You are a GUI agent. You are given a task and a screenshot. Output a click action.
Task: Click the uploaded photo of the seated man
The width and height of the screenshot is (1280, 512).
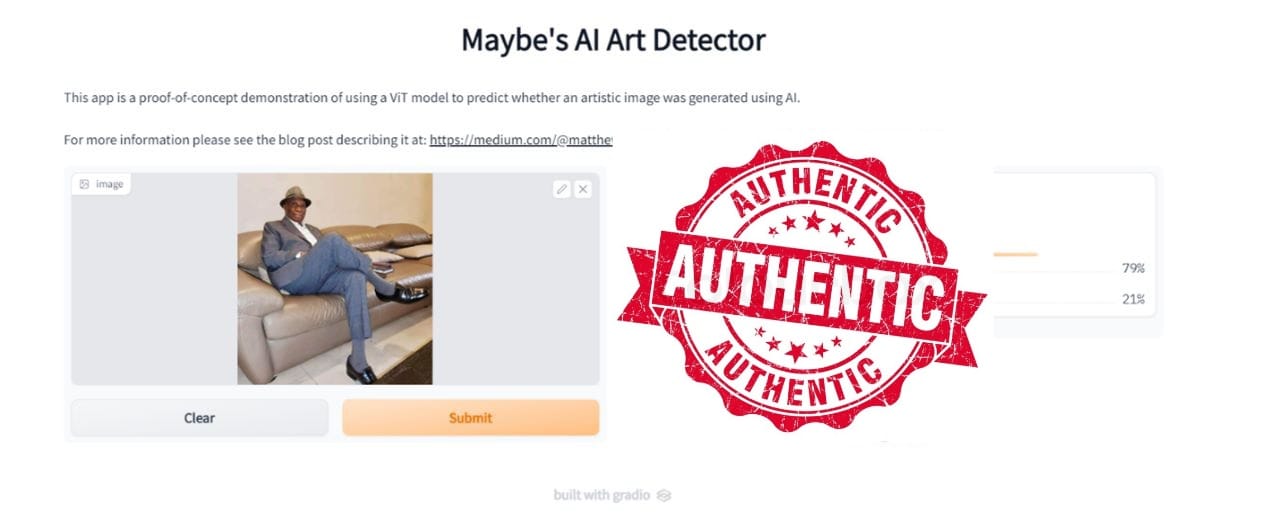pyautogui.click(x=335, y=279)
